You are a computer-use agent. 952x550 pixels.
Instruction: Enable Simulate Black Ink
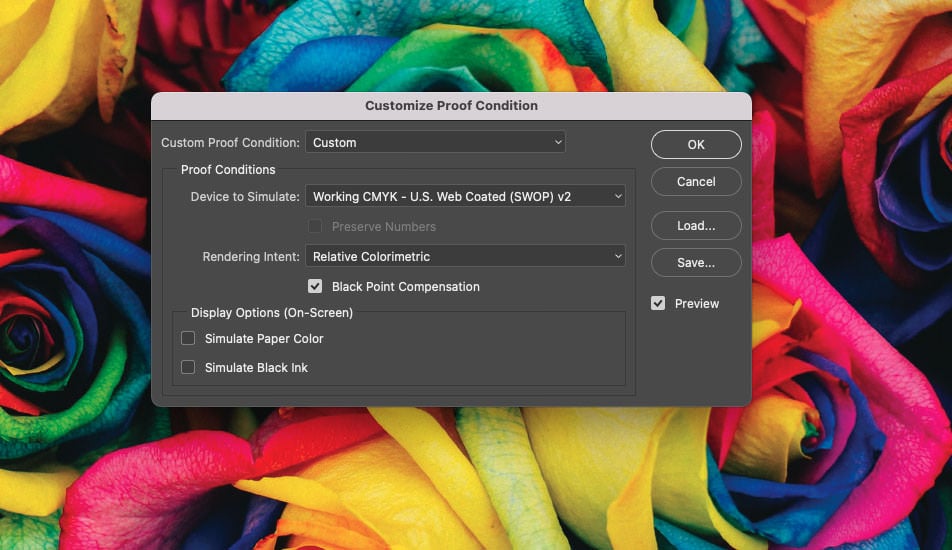click(188, 367)
